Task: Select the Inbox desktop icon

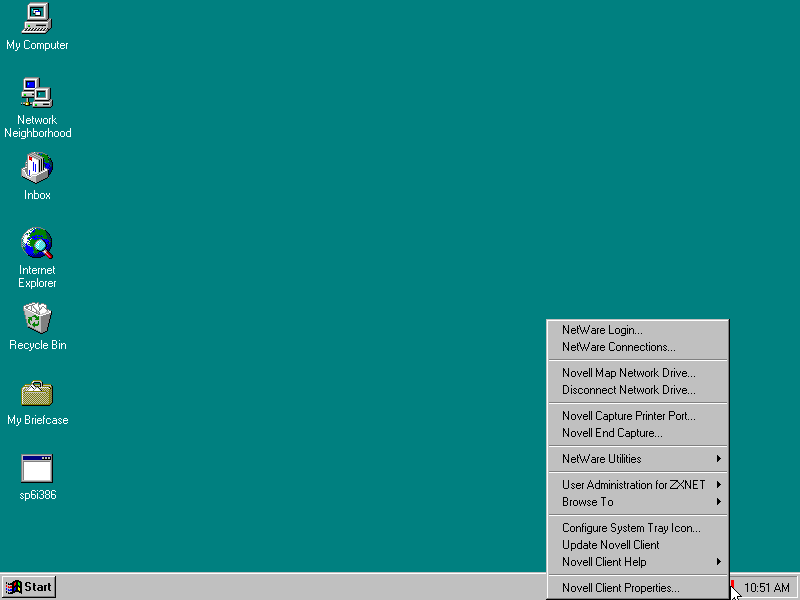Action: (37, 177)
